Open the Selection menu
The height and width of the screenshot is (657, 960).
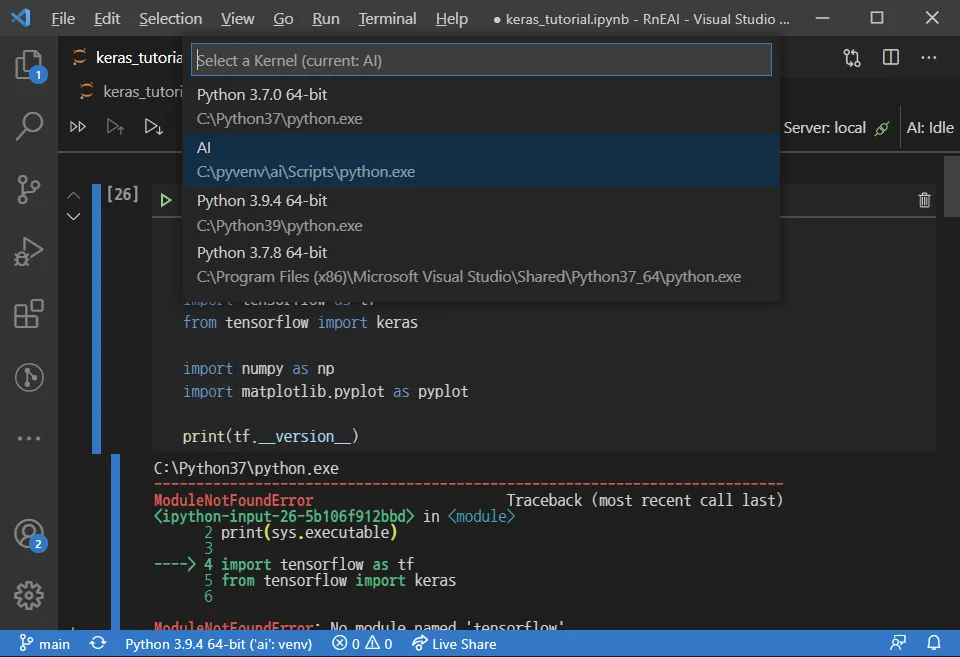(x=170, y=19)
